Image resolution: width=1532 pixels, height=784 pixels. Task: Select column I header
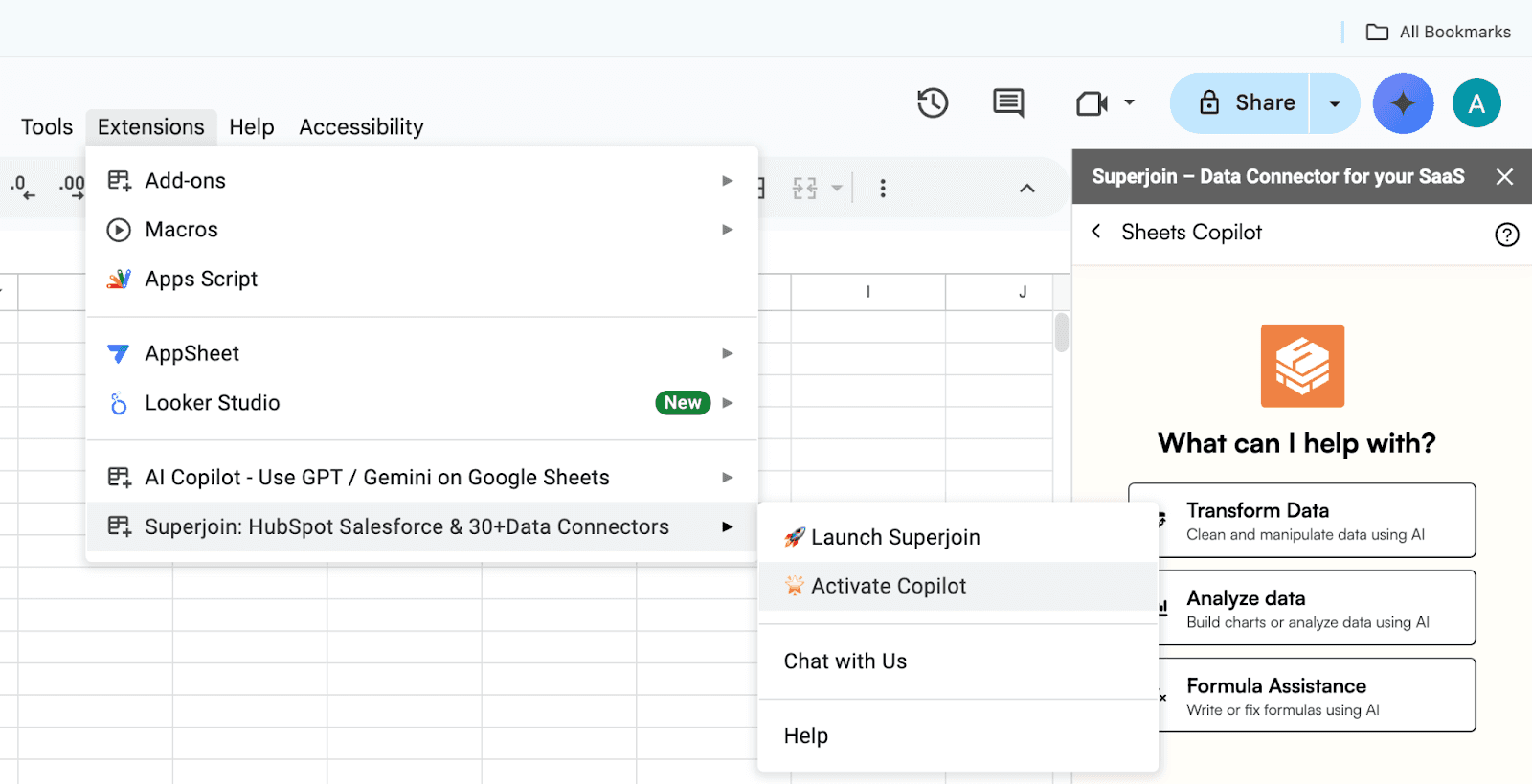pyautogui.click(x=868, y=292)
